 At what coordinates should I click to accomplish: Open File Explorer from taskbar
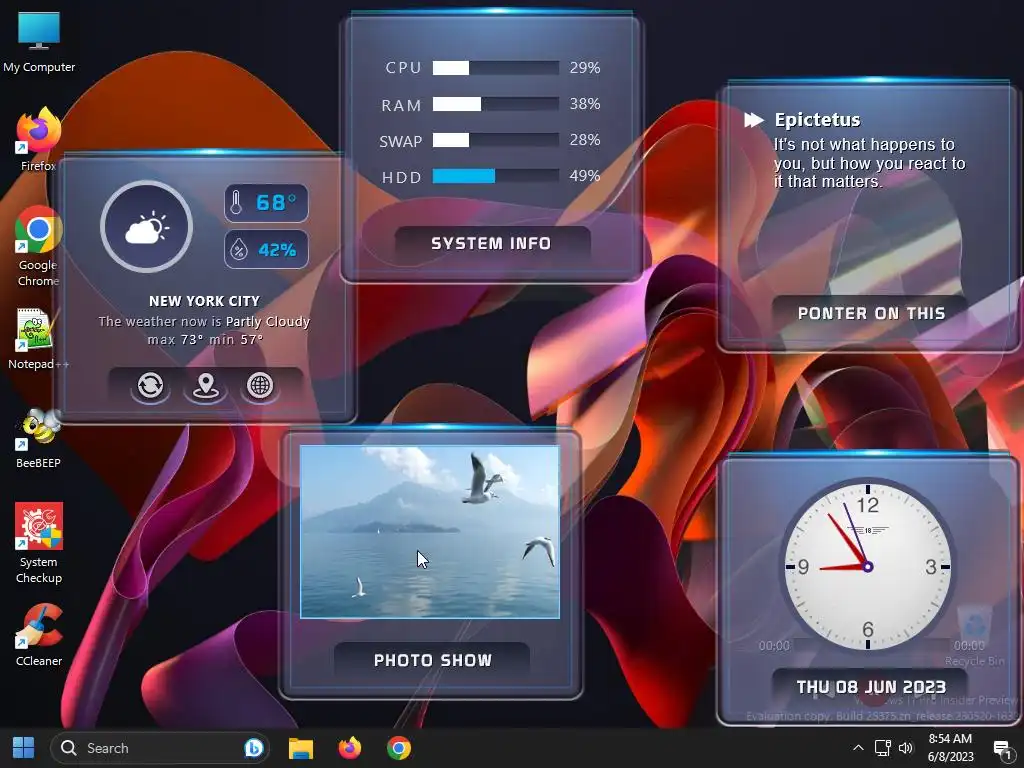(x=301, y=748)
